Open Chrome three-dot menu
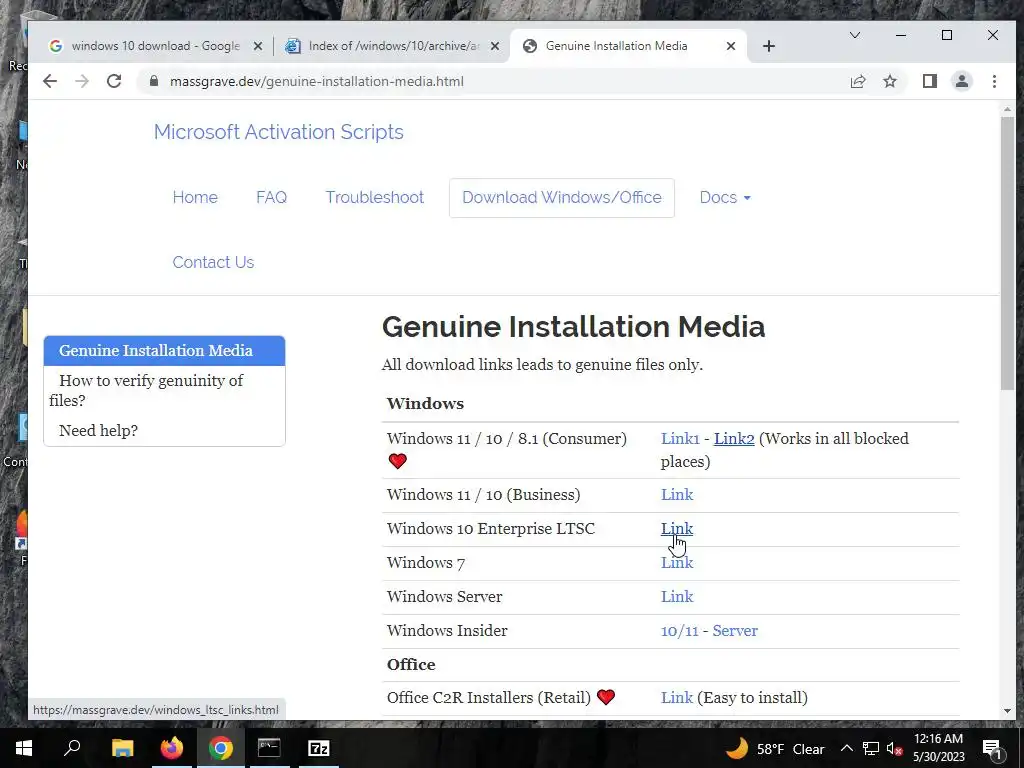1024x768 pixels. pos(994,81)
